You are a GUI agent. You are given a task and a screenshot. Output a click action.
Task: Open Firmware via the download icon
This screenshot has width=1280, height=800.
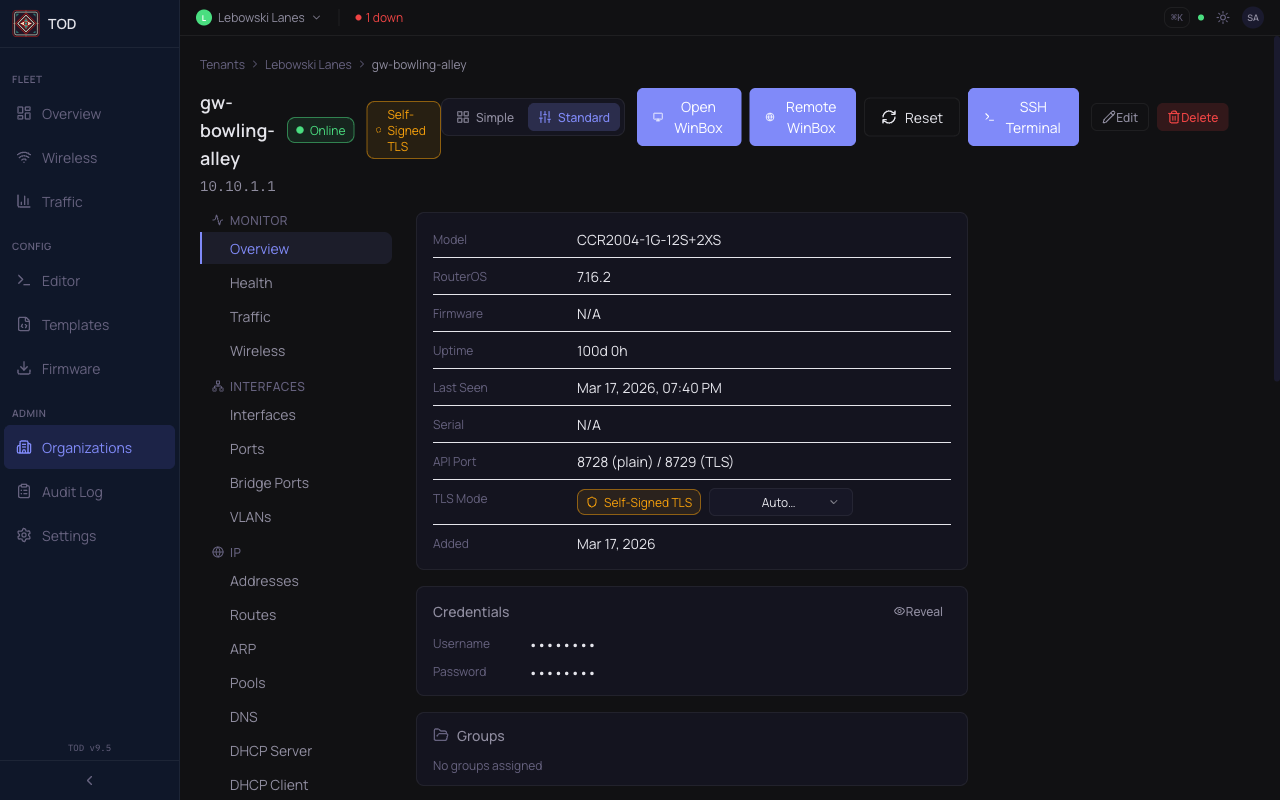(24, 368)
